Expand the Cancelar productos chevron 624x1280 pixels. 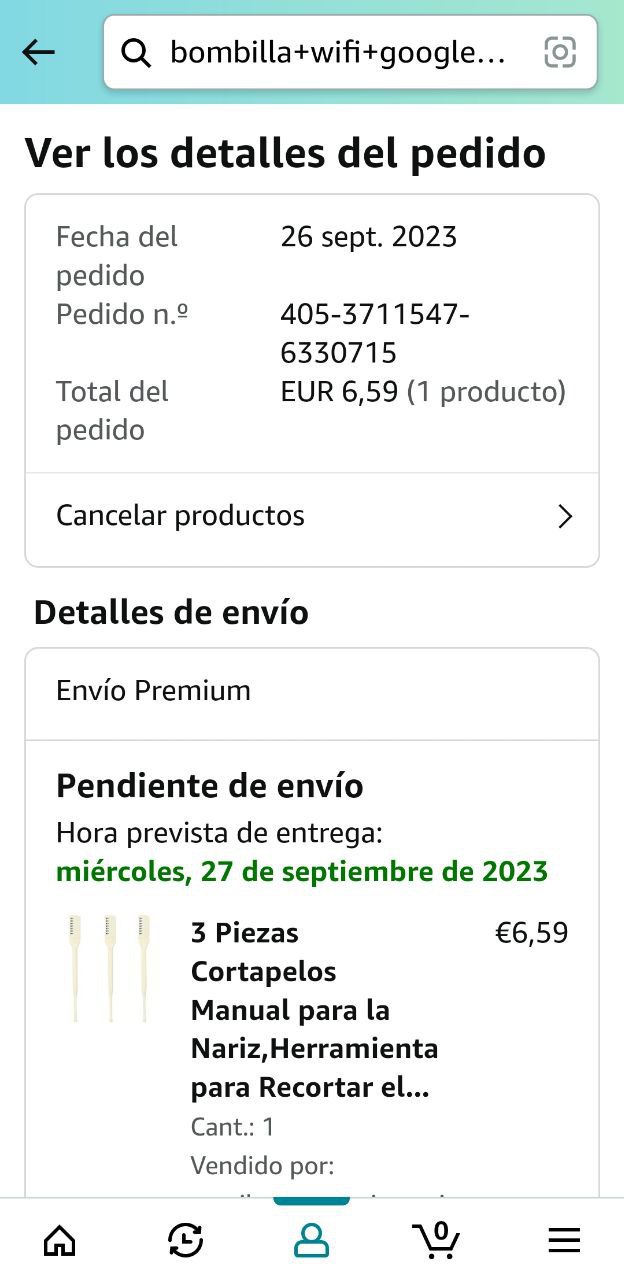[565, 516]
